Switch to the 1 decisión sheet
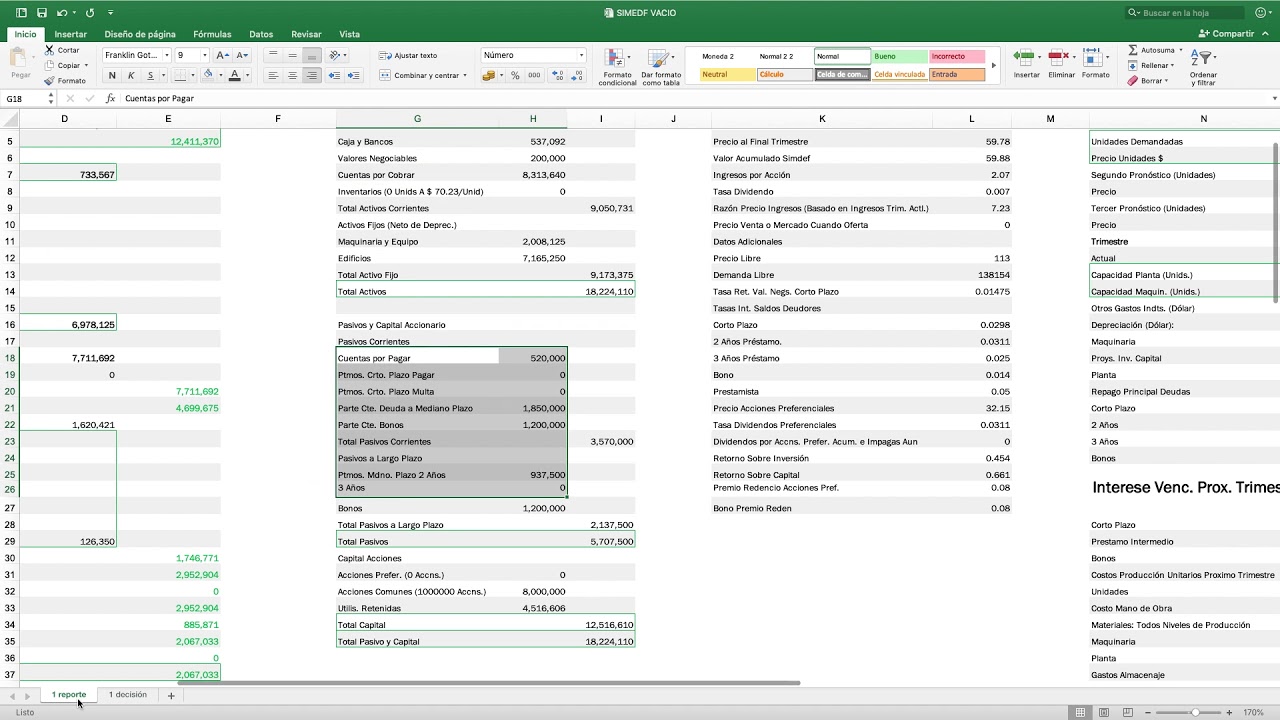 tap(128, 694)
